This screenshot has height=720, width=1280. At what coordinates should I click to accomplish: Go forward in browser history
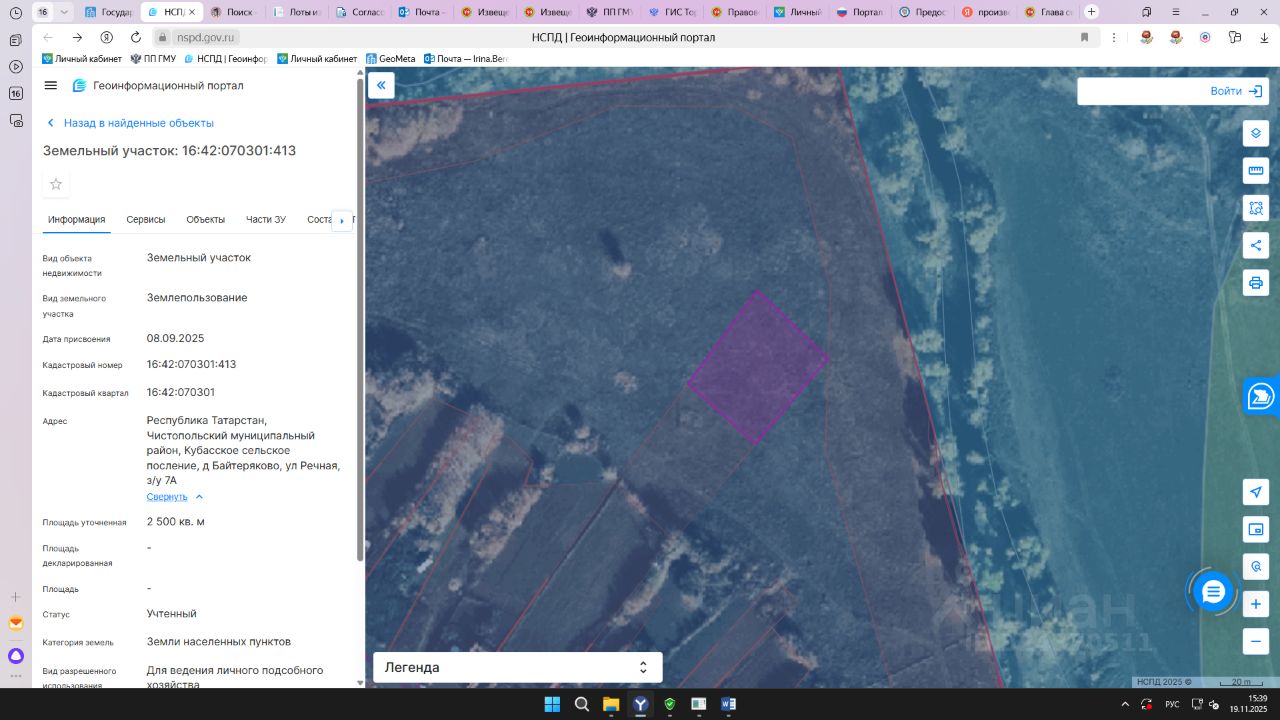77,37
